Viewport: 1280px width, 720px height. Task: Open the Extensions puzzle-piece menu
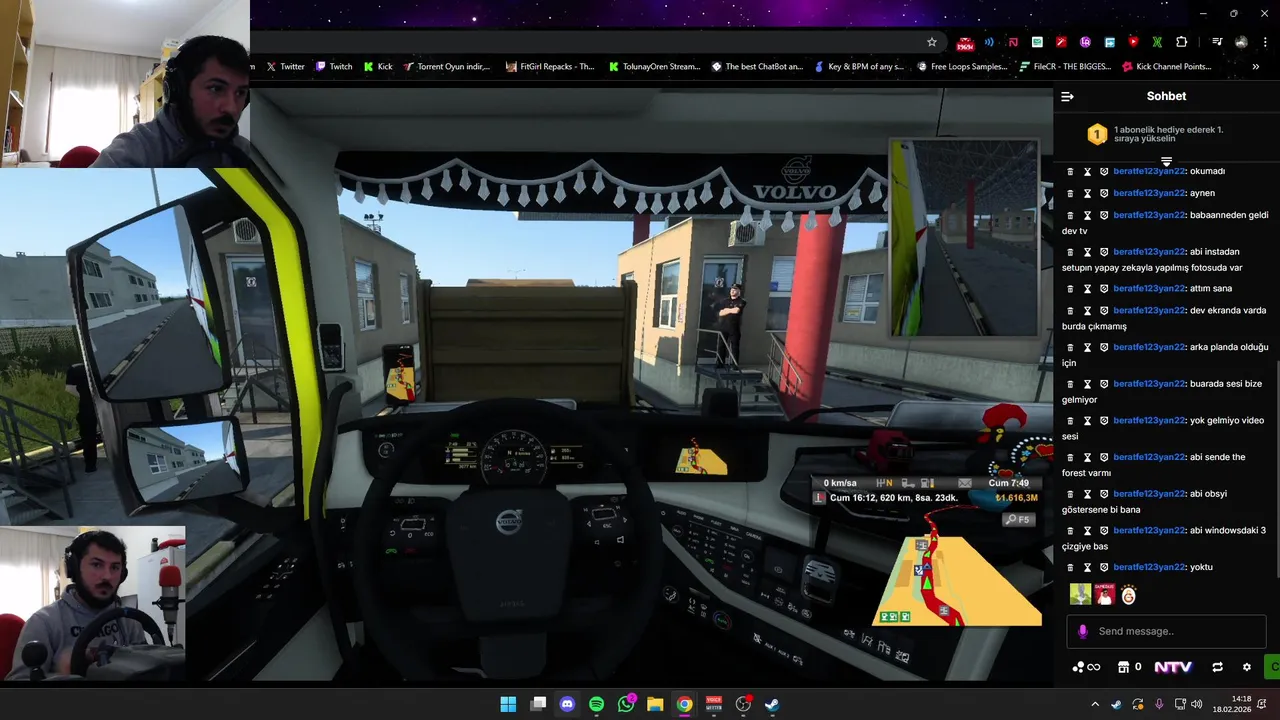click(x=1182, y=42)
